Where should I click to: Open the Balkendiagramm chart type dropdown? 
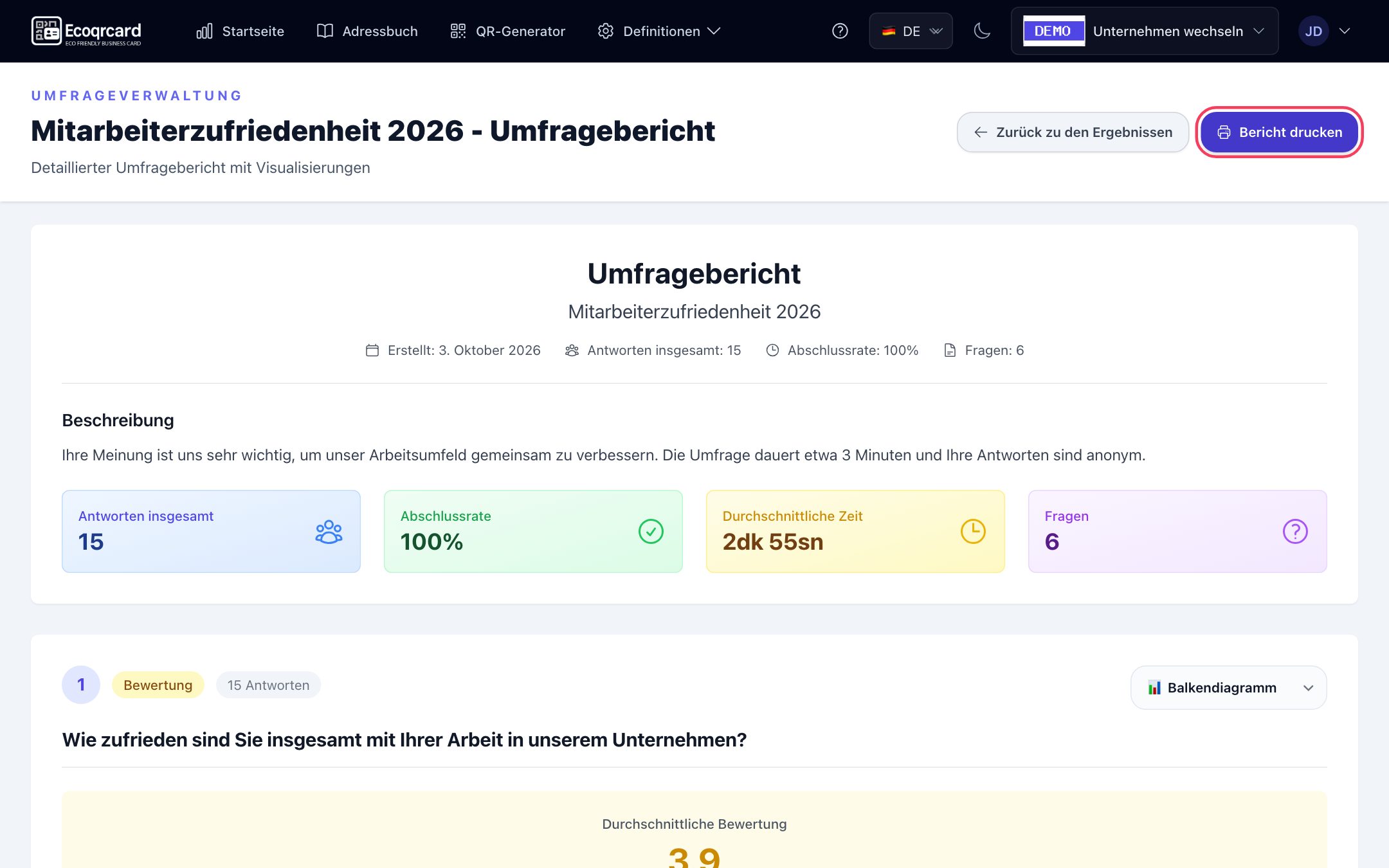pos(1228,687)
